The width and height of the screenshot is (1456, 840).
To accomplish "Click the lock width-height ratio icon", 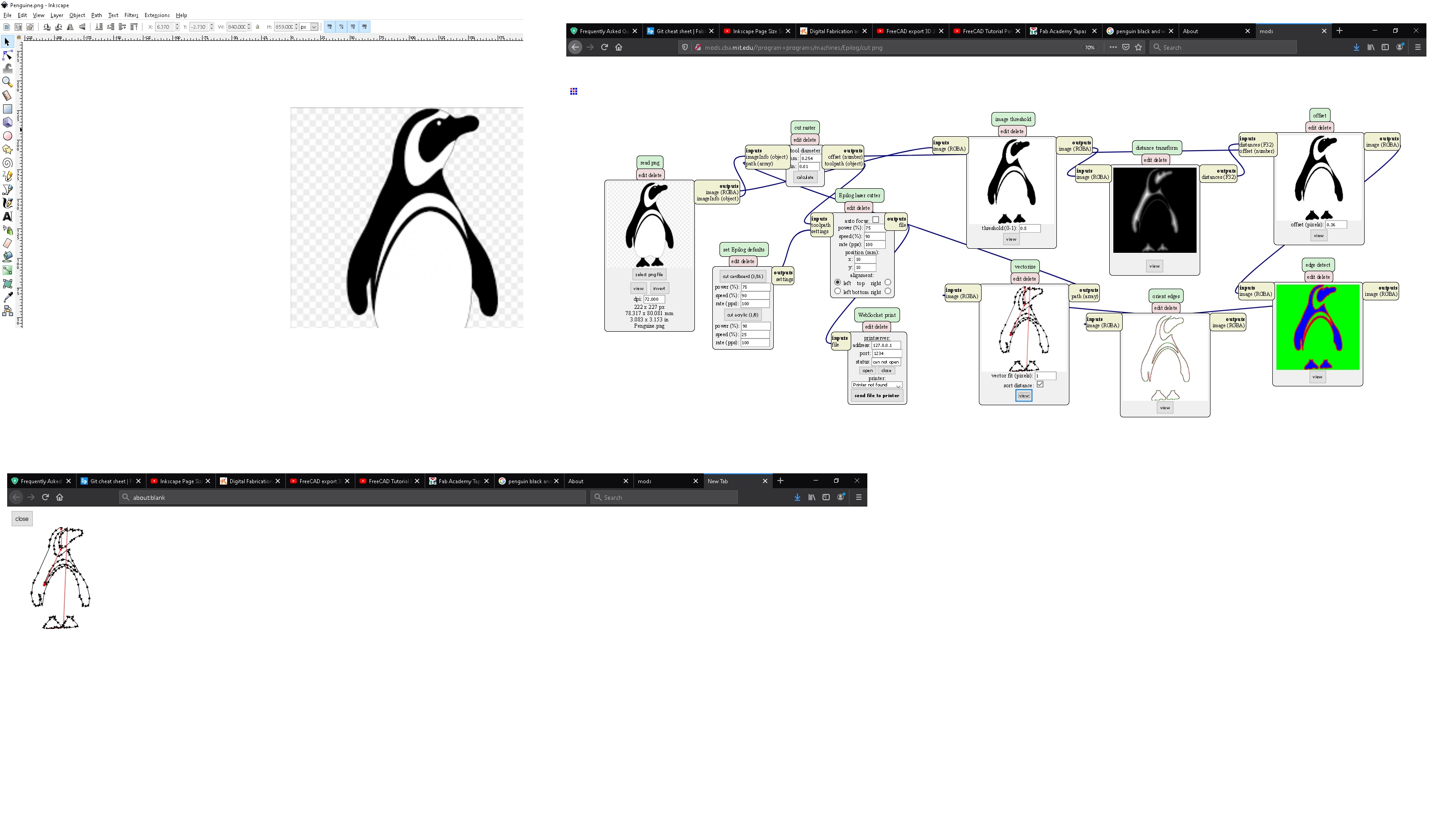I will 258,27.
